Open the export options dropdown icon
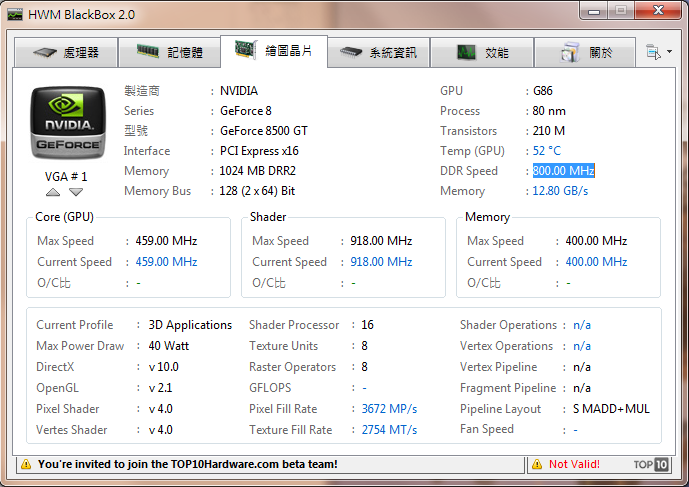The width and height of the screenshot is (689, 487). point(659,52)
